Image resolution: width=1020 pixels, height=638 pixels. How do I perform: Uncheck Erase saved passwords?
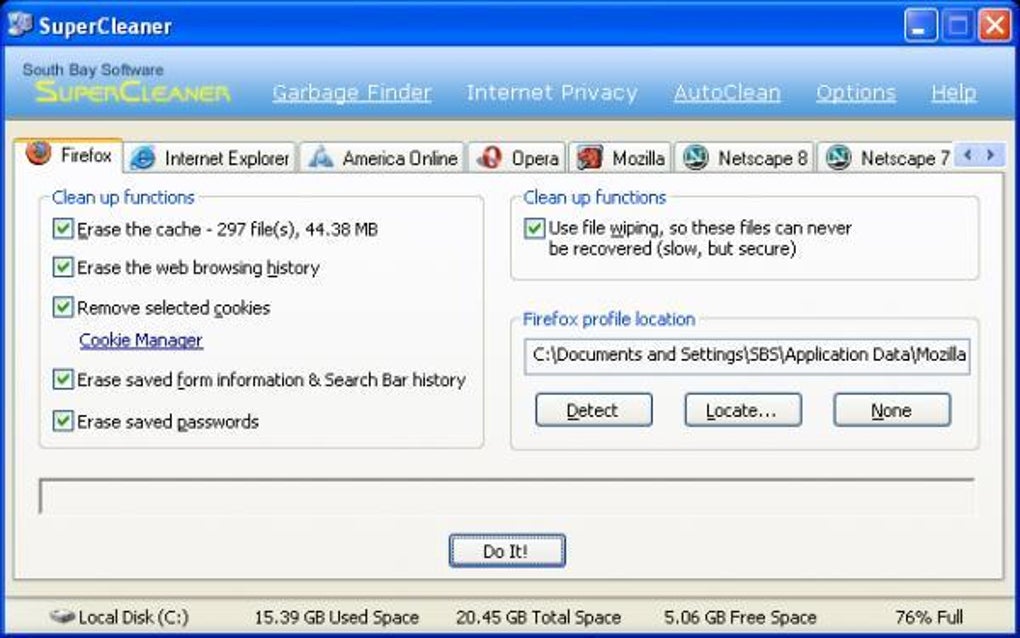point(62,421)
